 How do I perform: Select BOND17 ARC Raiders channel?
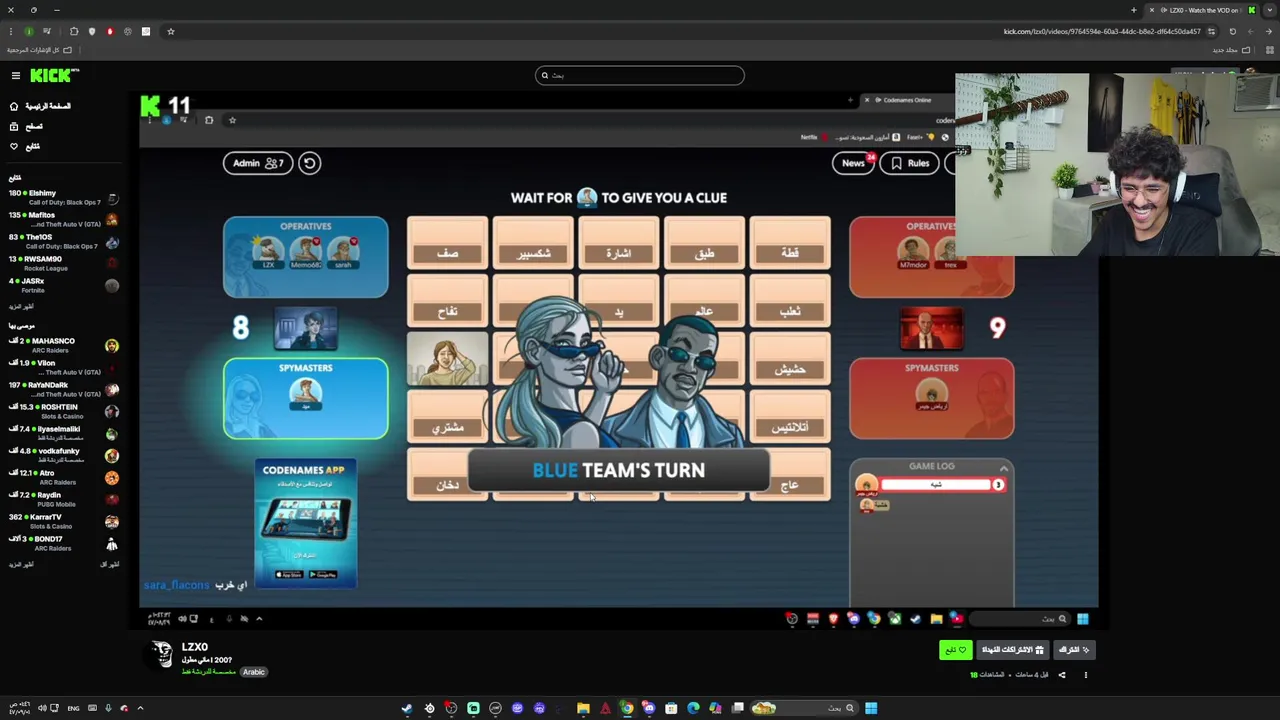click(64, 543)
